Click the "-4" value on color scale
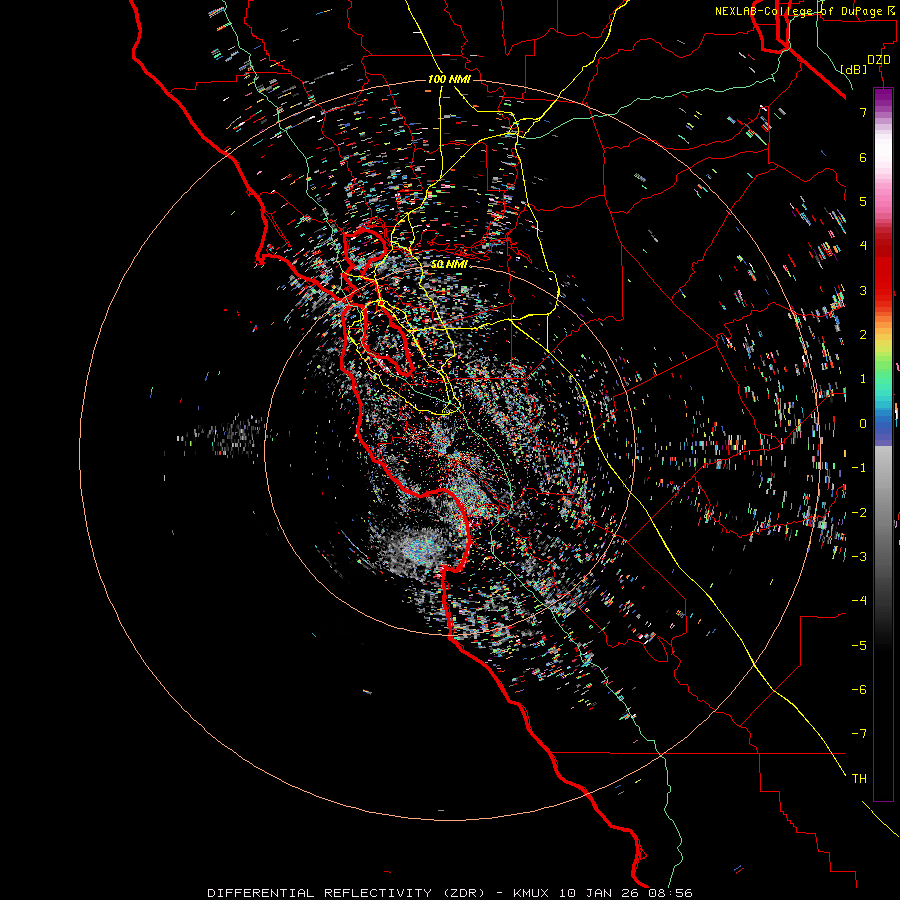The height and width of the screenshot is (900, 900). [x=859, y=601]
